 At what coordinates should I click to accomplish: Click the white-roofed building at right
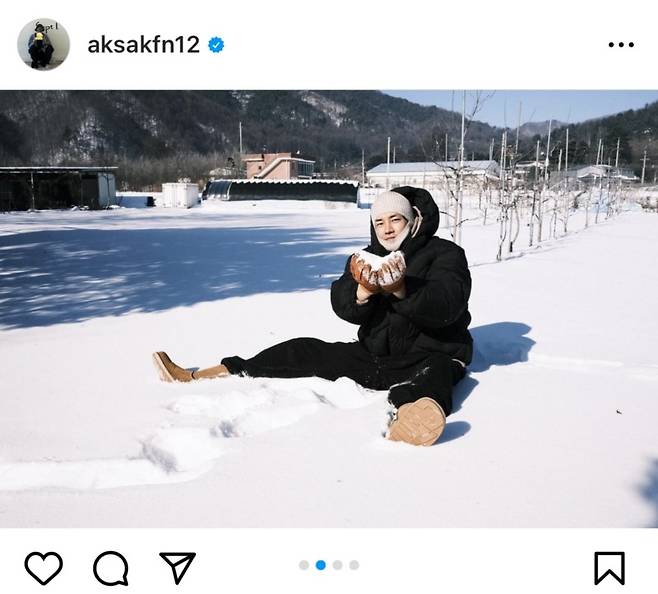tap(432, 174)
